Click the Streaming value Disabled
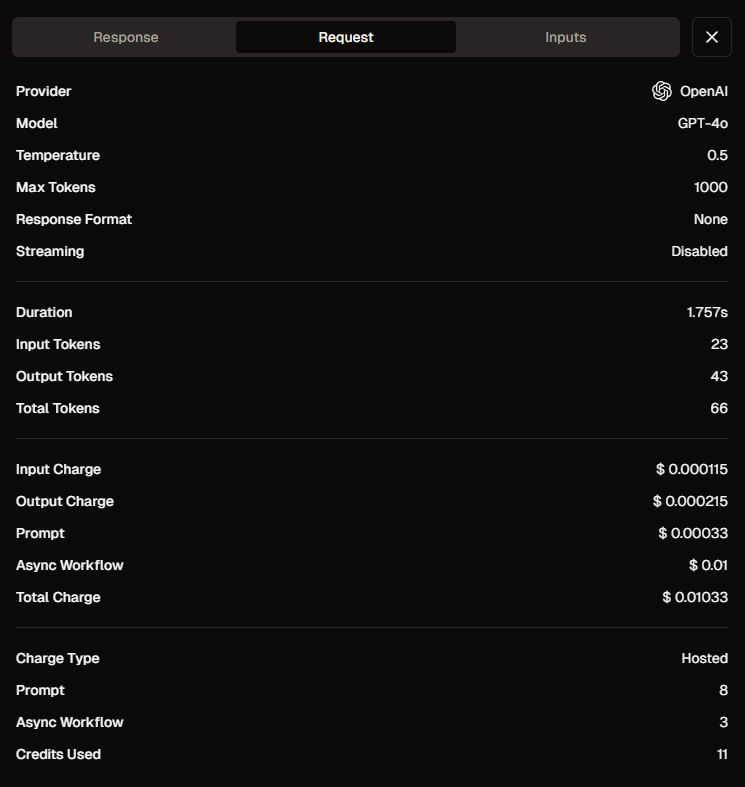The width and height of the screenshot is (745, 787). 699,251
